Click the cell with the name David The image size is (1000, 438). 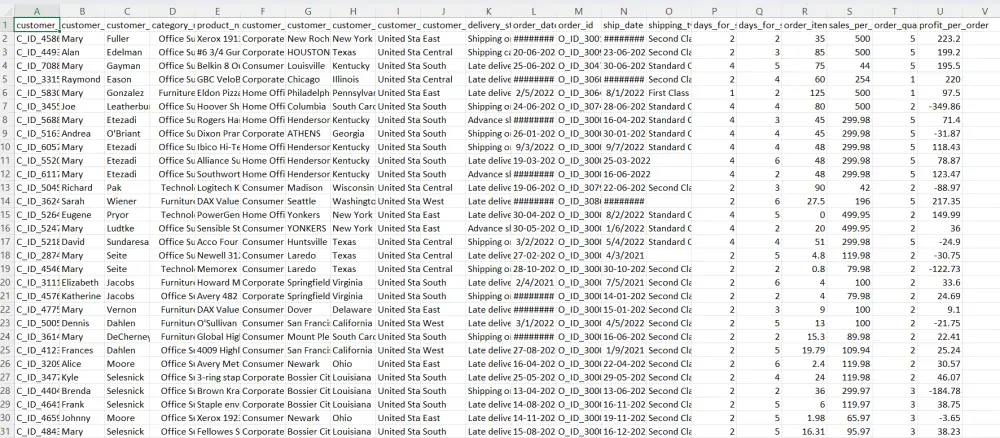click(x=82, y=242)
